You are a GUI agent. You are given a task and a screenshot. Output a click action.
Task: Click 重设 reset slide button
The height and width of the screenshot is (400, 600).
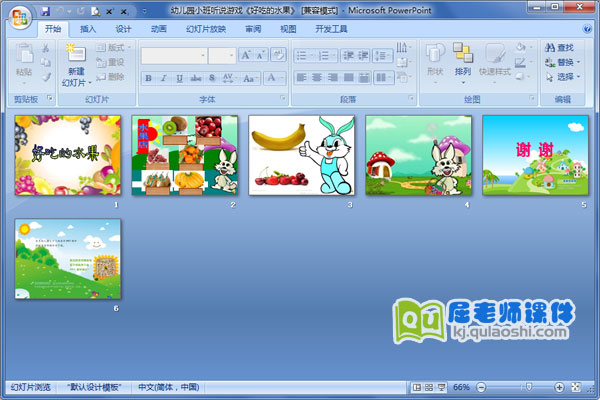111,62
